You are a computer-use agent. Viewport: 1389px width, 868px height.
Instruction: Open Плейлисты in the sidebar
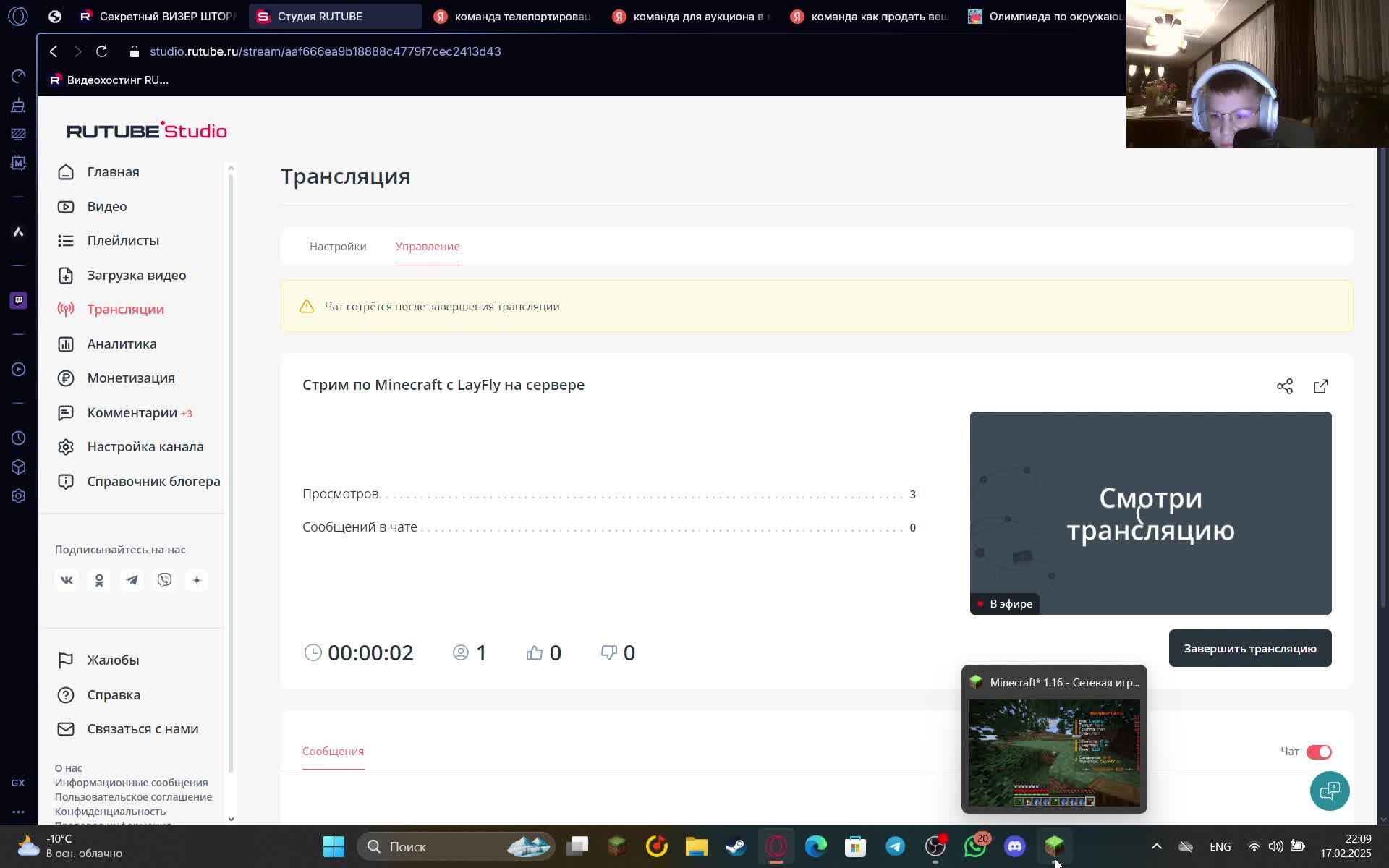123,241
